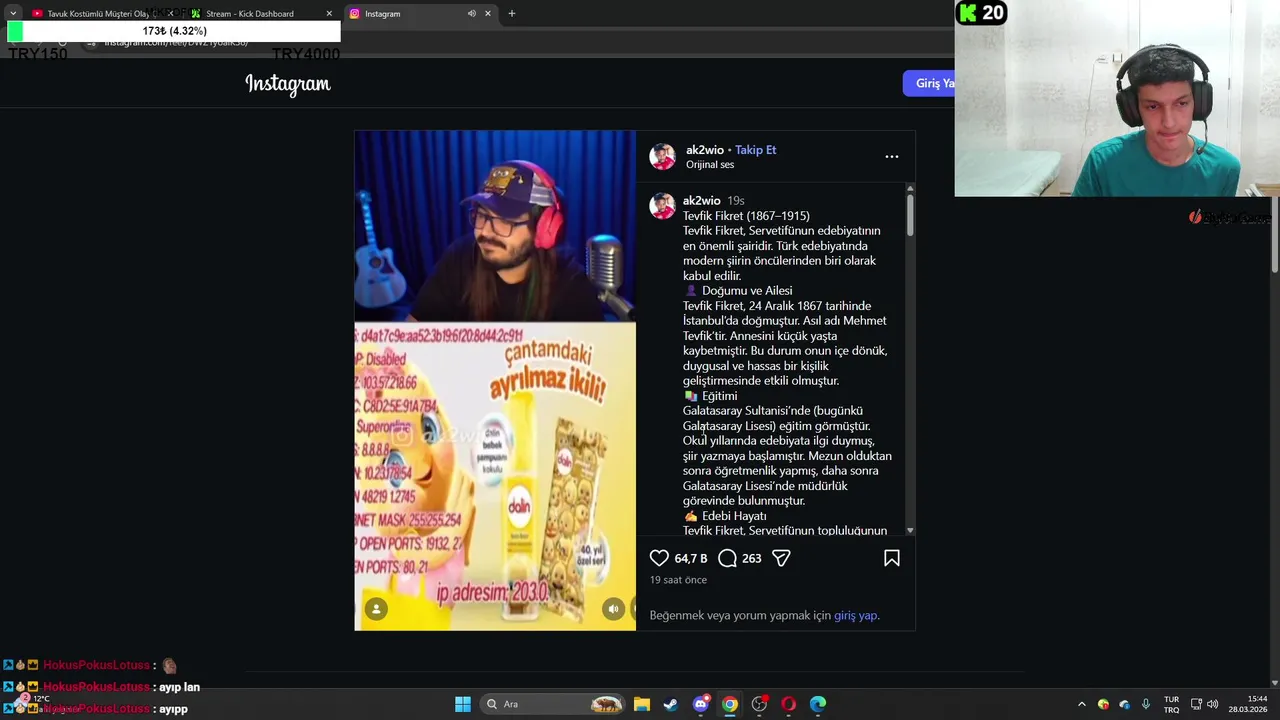Open File Explorer from taskbar

click(x=642, y=704)
